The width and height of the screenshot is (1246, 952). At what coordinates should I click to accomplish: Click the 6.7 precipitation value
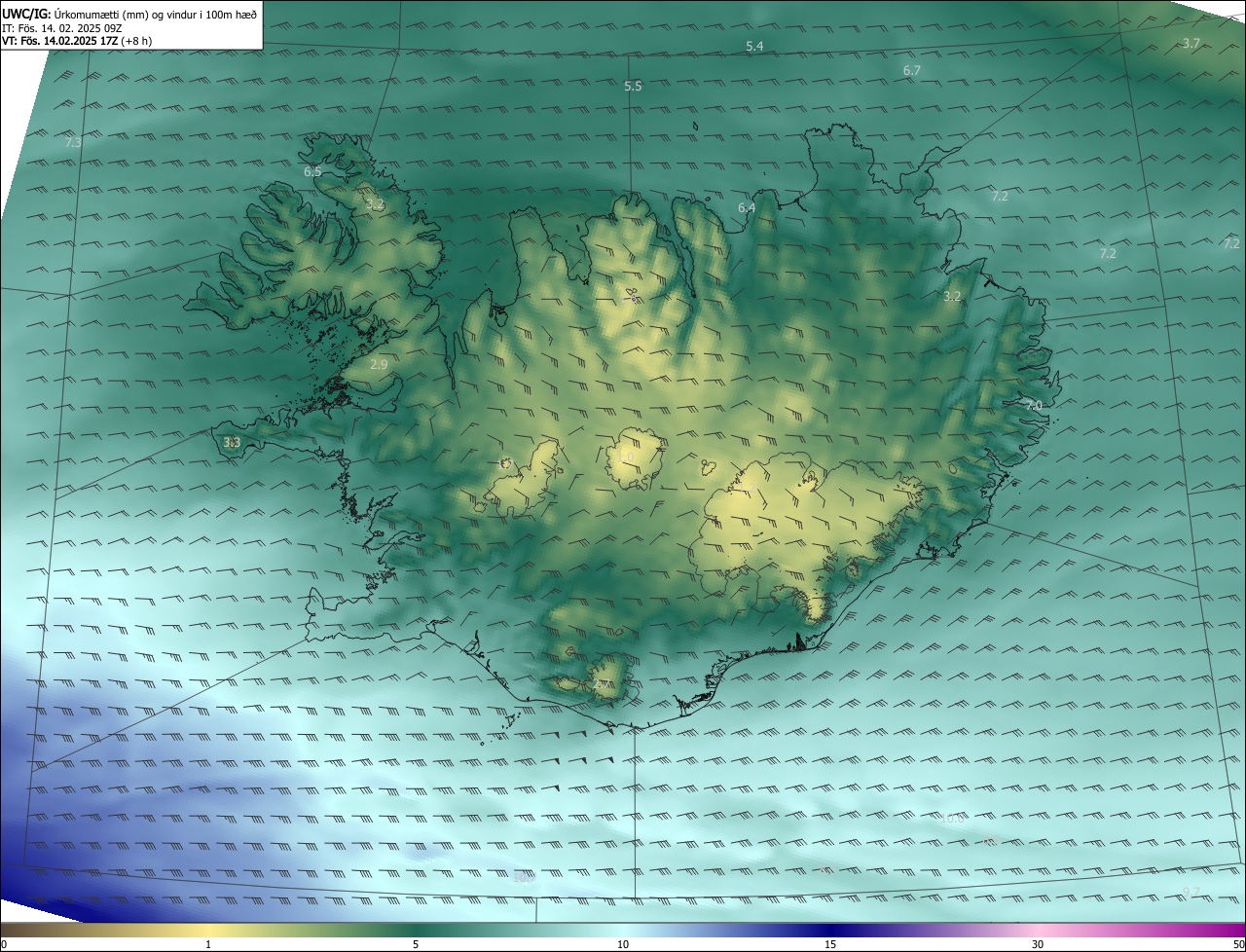[912, 71]
